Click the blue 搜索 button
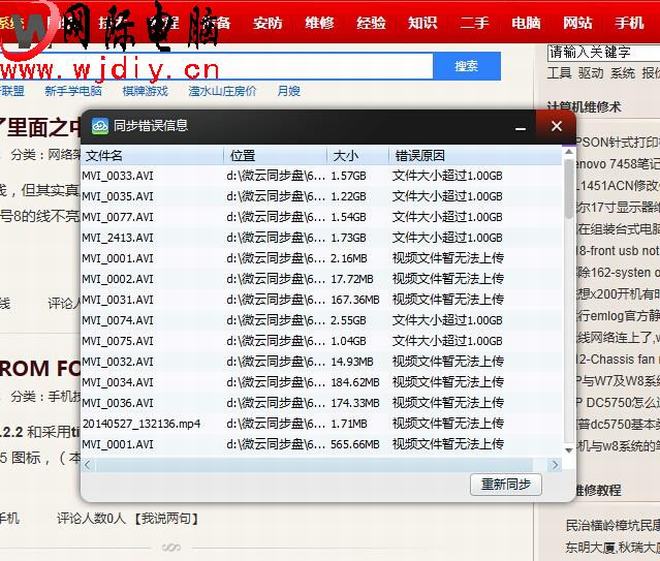Viewport: 660px width, 561px height. coord(466,66)
